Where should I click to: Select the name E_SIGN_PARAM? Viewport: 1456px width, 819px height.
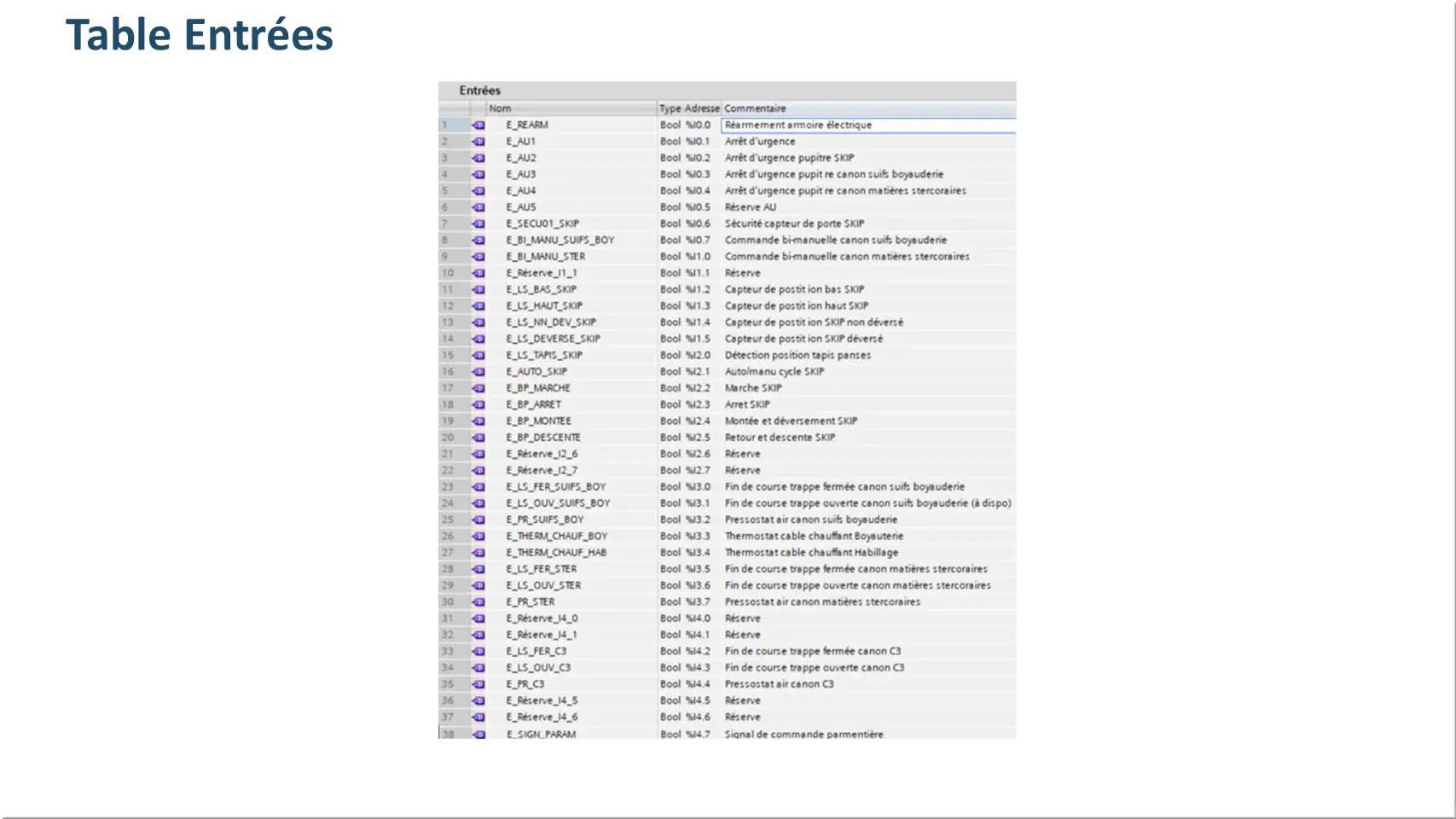[541, 734]
